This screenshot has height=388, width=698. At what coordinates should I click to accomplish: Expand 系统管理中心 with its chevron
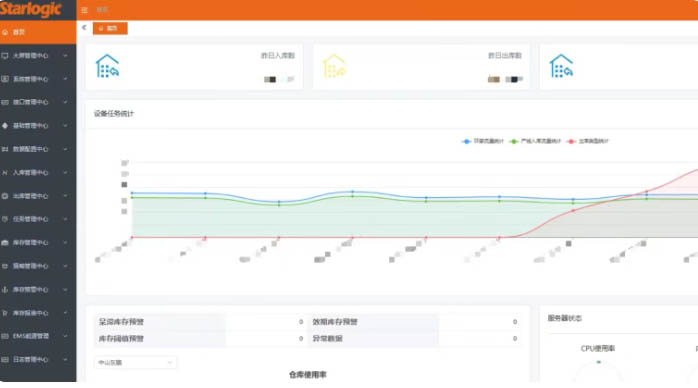pyautogui.click(x=65, y=79)
